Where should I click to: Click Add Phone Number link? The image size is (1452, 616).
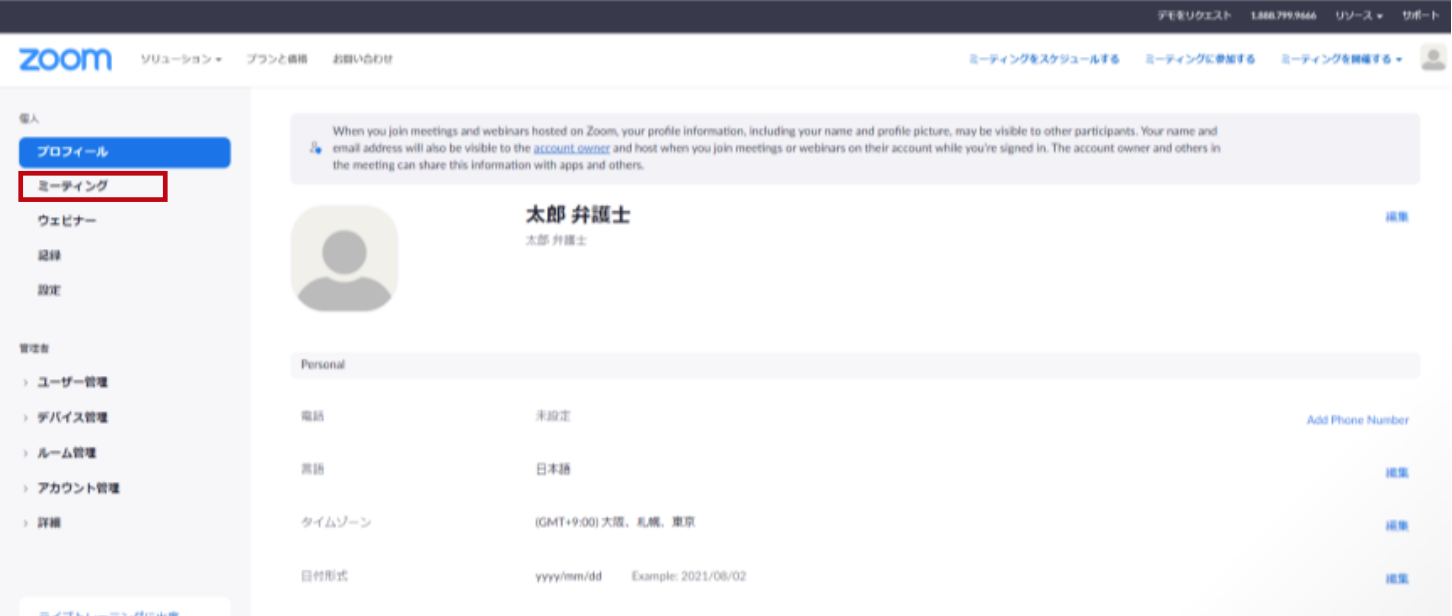tap(1357, 420)
